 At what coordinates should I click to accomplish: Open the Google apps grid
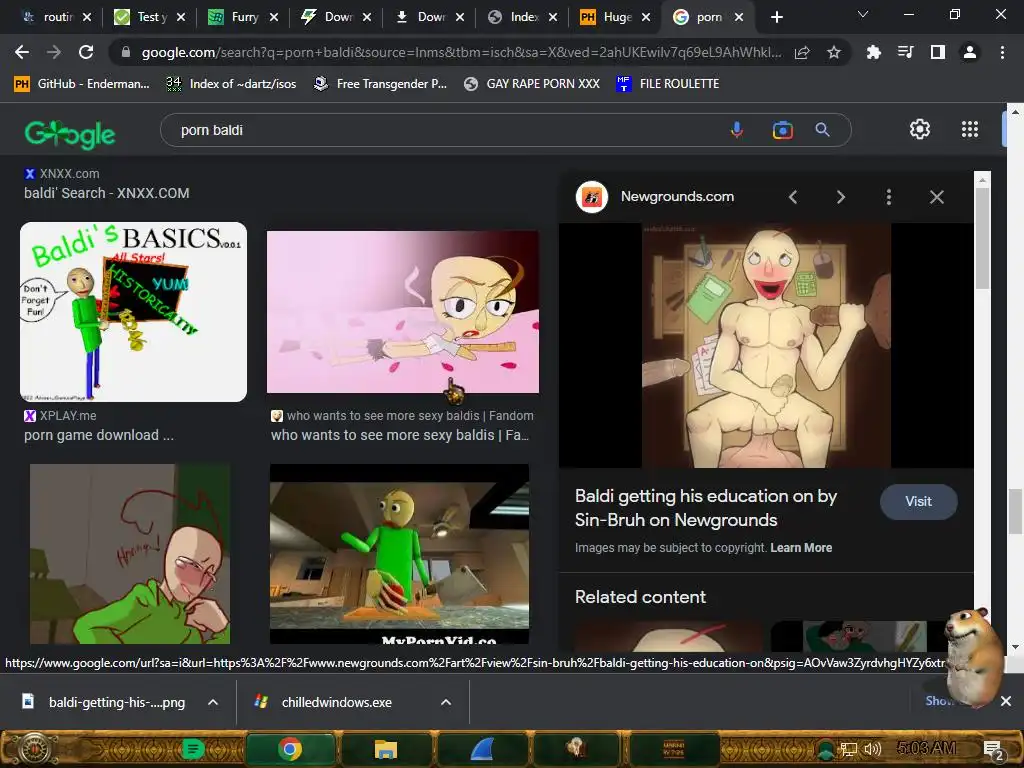[x=970, y=129]
